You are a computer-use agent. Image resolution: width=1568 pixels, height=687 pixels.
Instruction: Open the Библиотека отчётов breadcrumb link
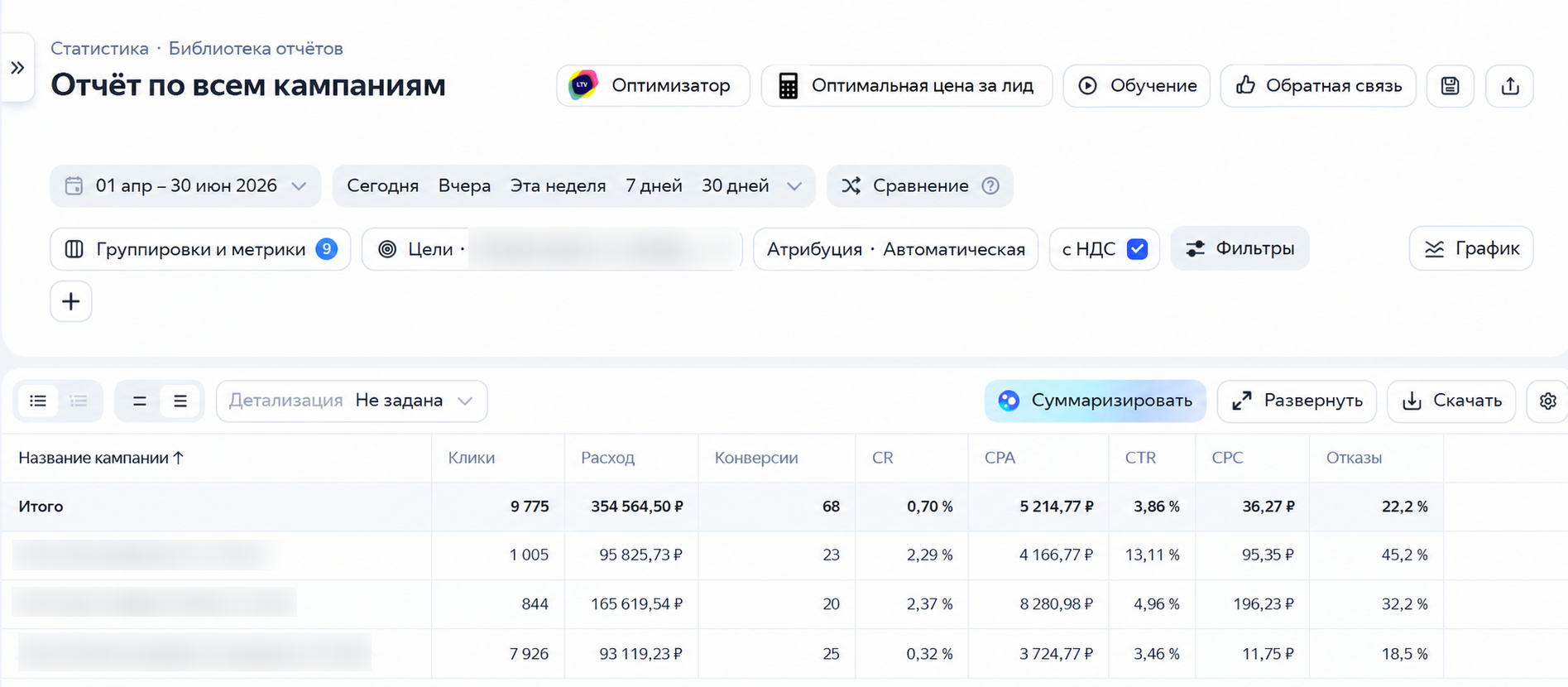tap(256, 48)
